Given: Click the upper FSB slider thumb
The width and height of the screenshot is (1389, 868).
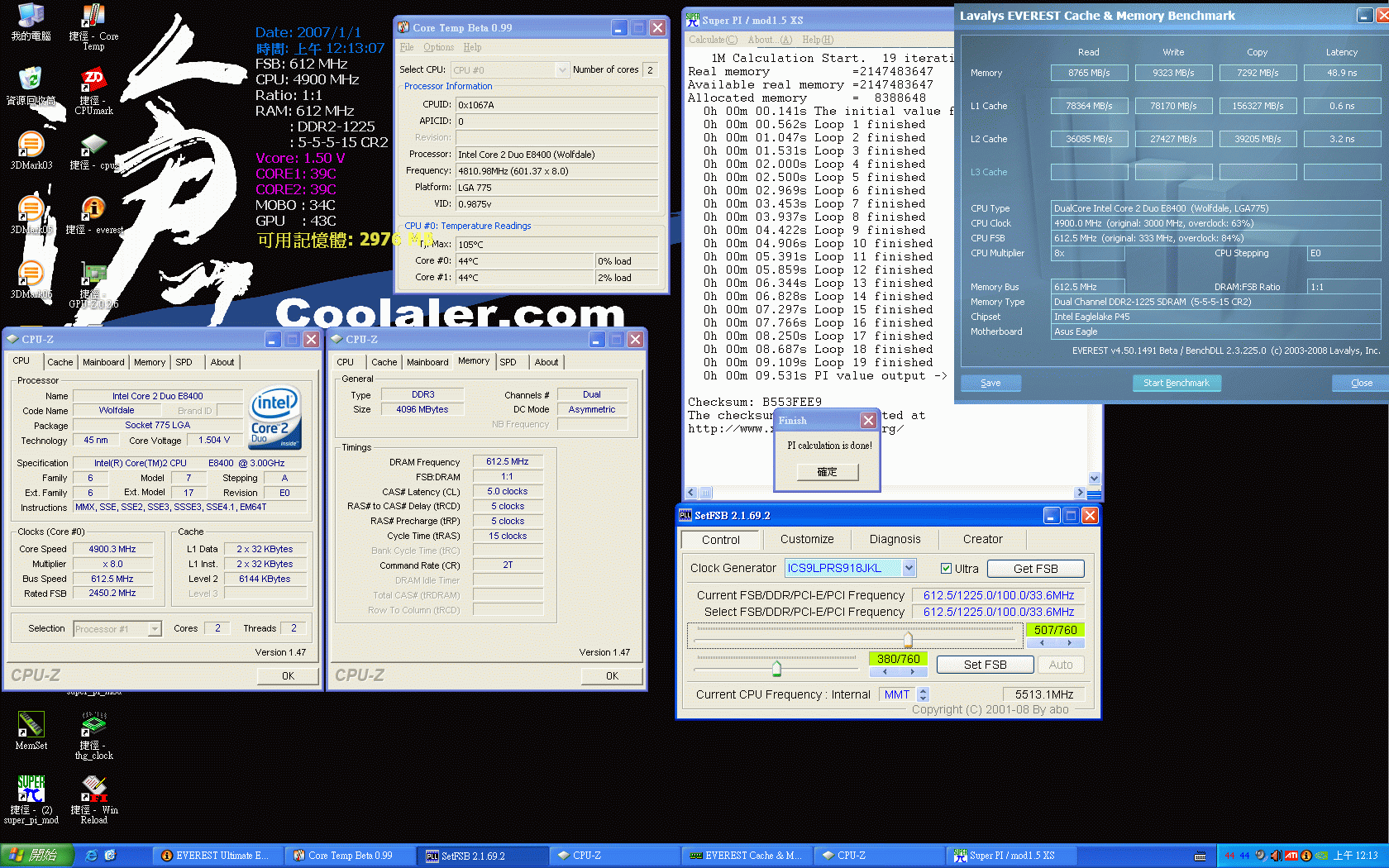Looking at the screenshot, I should pos(908,639).
